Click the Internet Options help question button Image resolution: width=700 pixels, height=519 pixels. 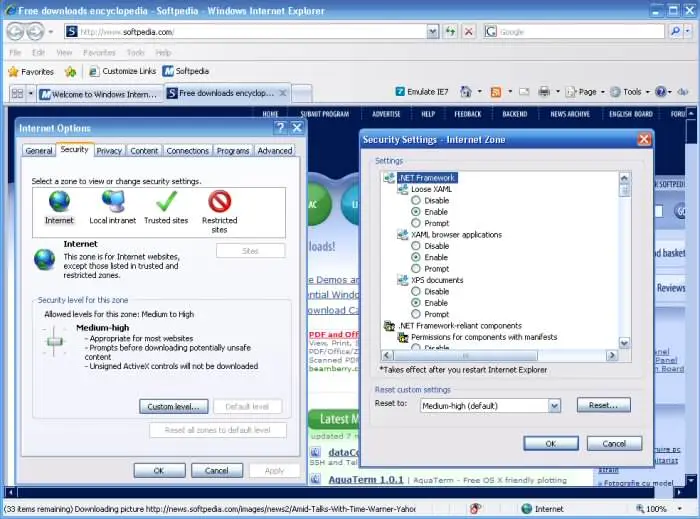[x=280, y=128]
